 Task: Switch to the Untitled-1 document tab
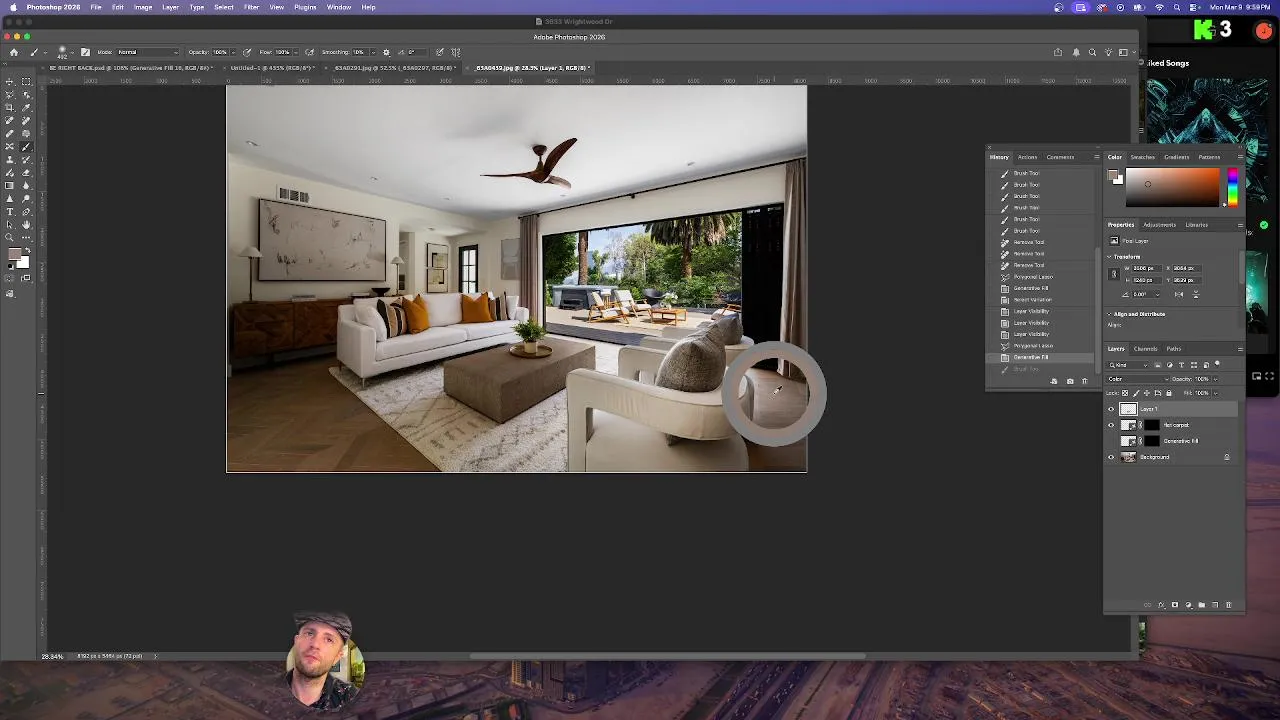tap(272, 68)
